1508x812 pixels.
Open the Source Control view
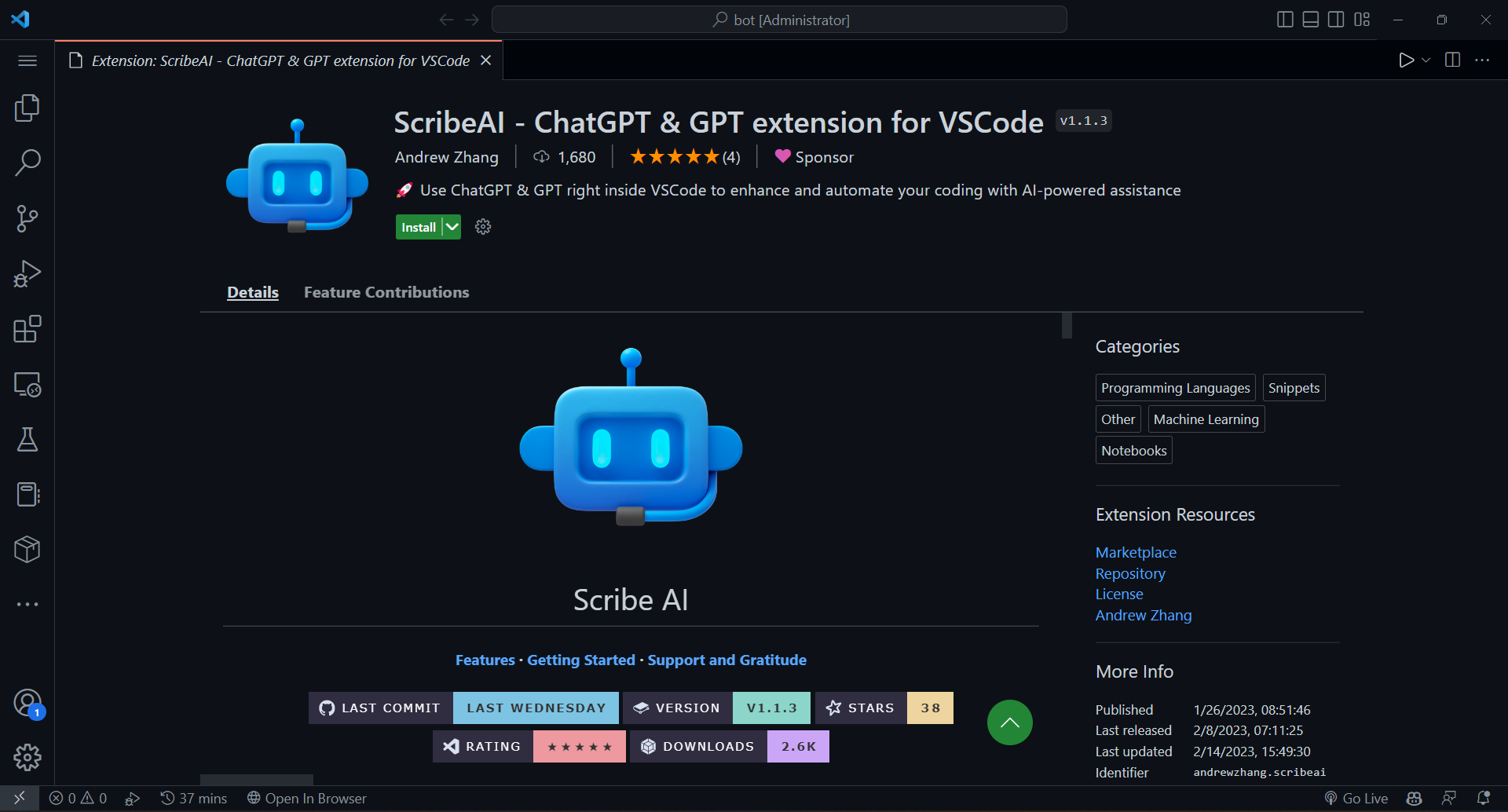tap(27, 218)
